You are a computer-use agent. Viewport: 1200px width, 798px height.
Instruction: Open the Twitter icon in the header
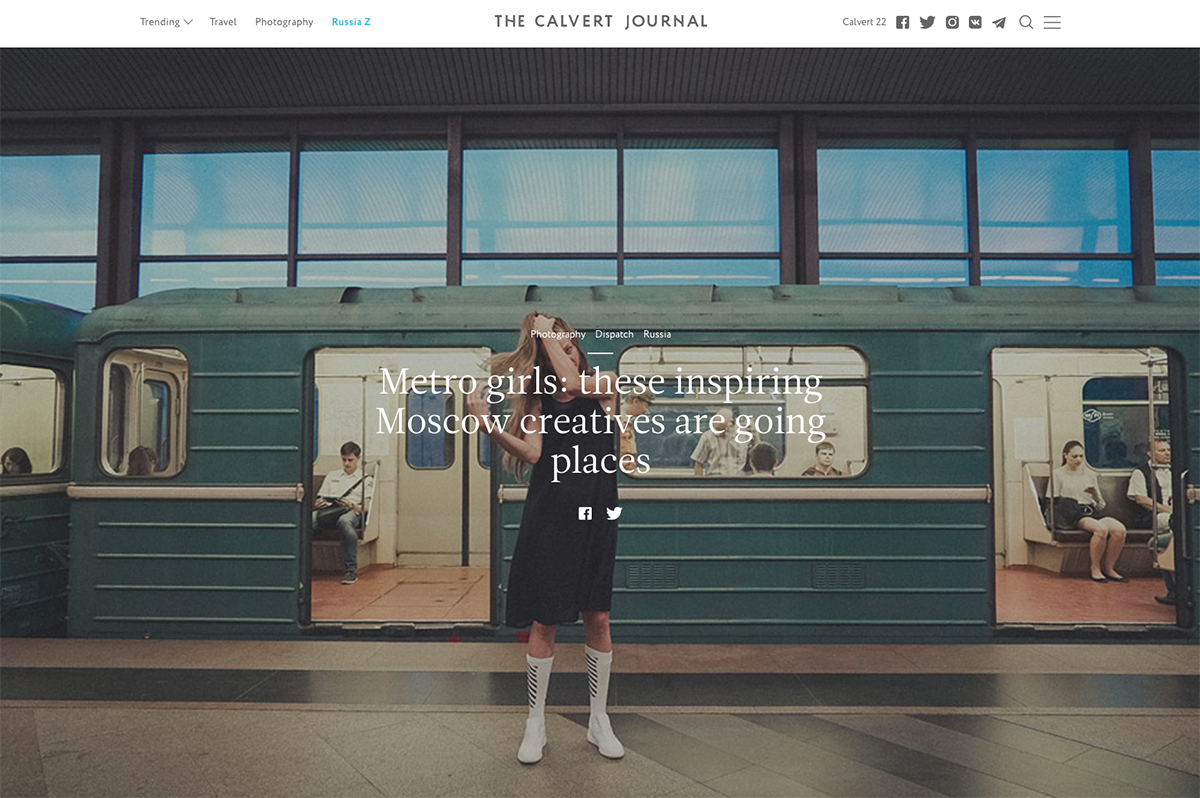coord(927,22)
